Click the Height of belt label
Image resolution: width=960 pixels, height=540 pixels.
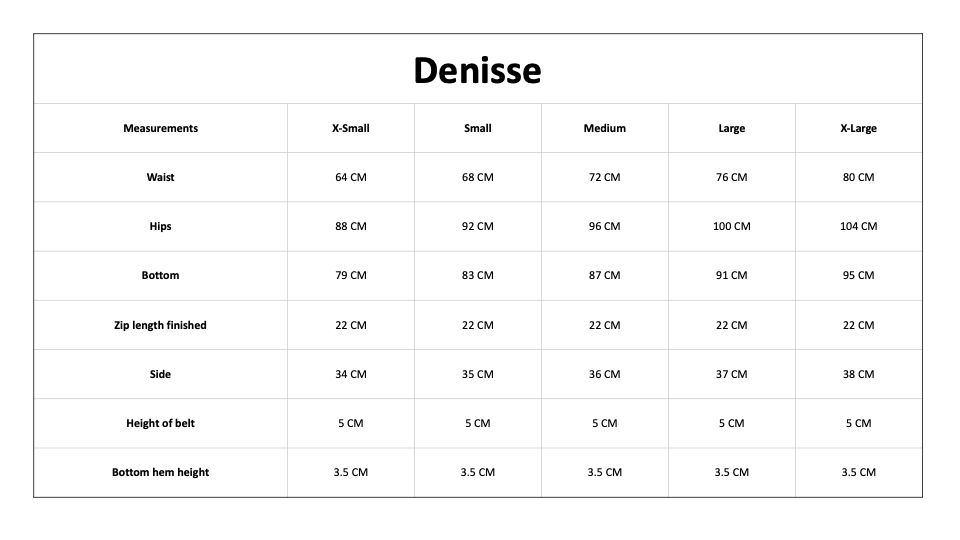tap(160, 423)
